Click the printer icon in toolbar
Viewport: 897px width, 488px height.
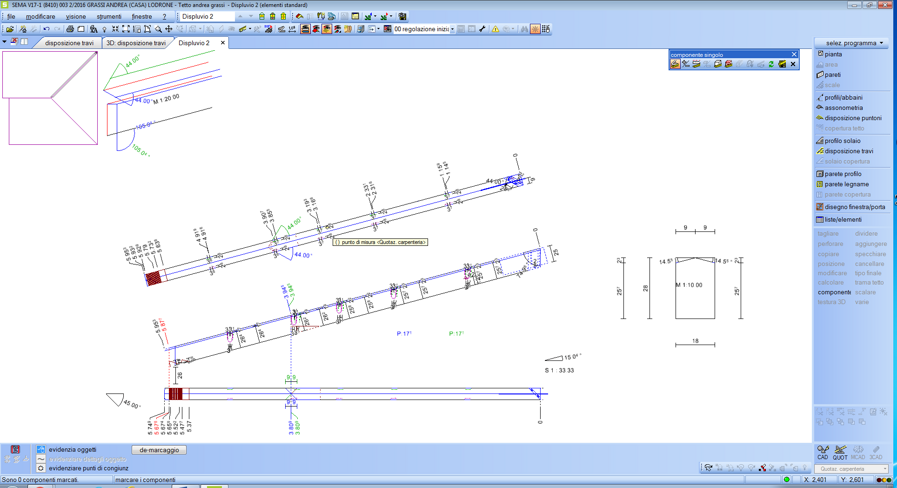pyautogui.click(x=70, y=29)
